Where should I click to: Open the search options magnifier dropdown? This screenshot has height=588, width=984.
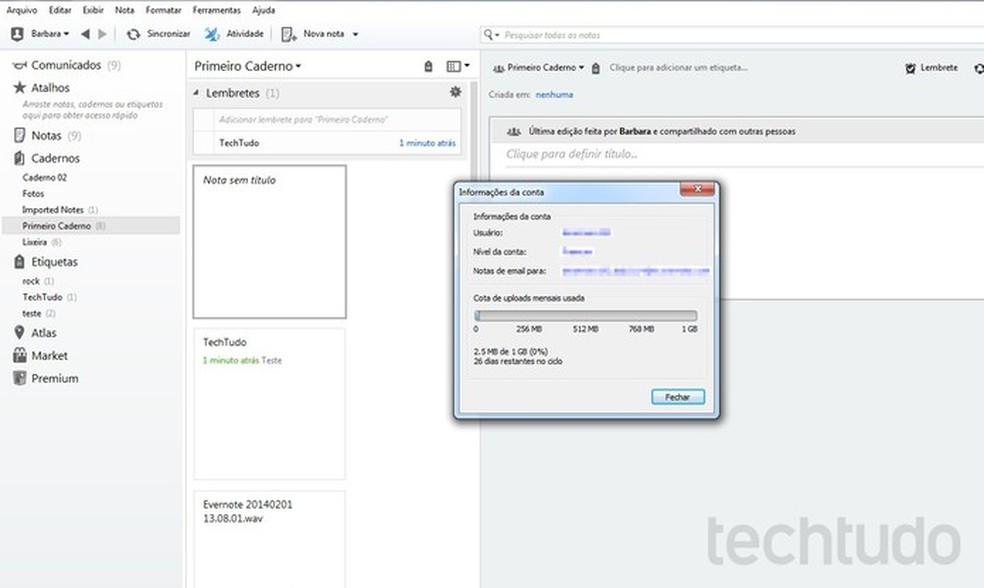tap(491, 35)
